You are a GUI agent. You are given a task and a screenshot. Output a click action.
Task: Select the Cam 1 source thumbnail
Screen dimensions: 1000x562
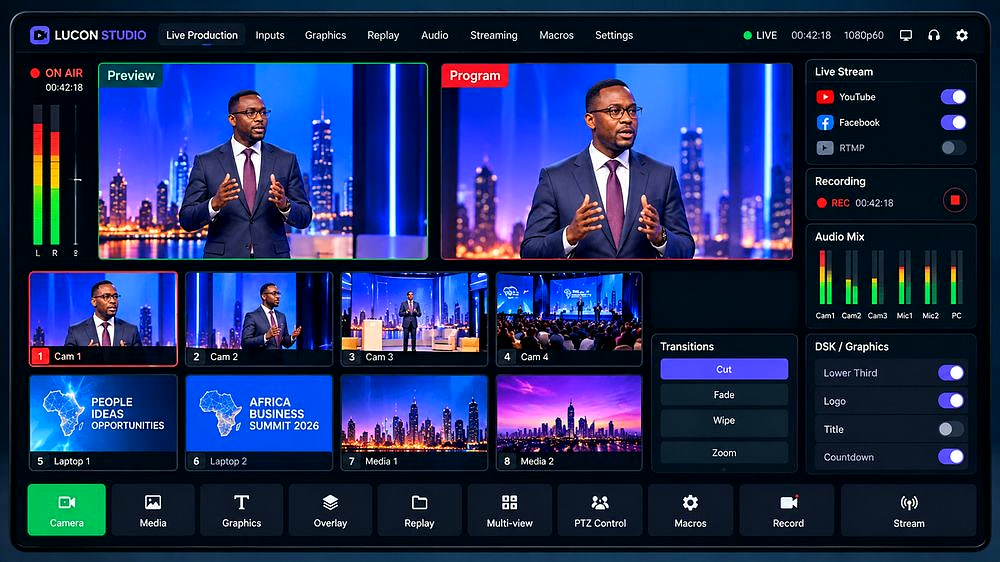(x=103, y=319)
